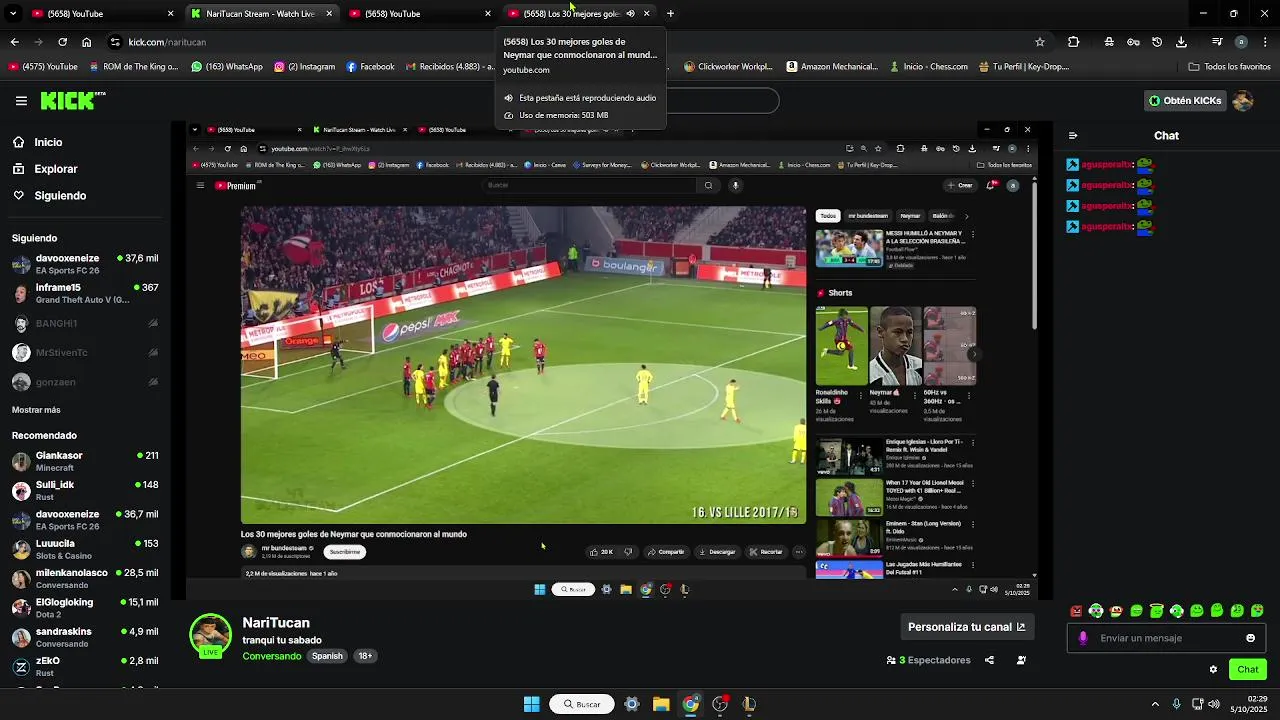
Task: Open Luuucila Slots & Casino channel
Action: 85,549
